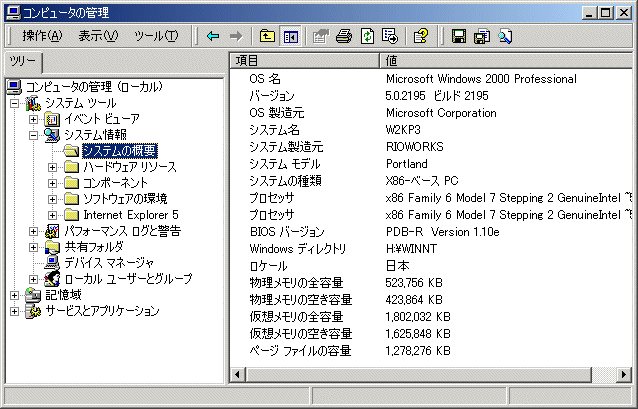This screenshot has height=409, width=638.
Task: Expand パフォーマンス ログと警告 node
Action: point(33,231)
